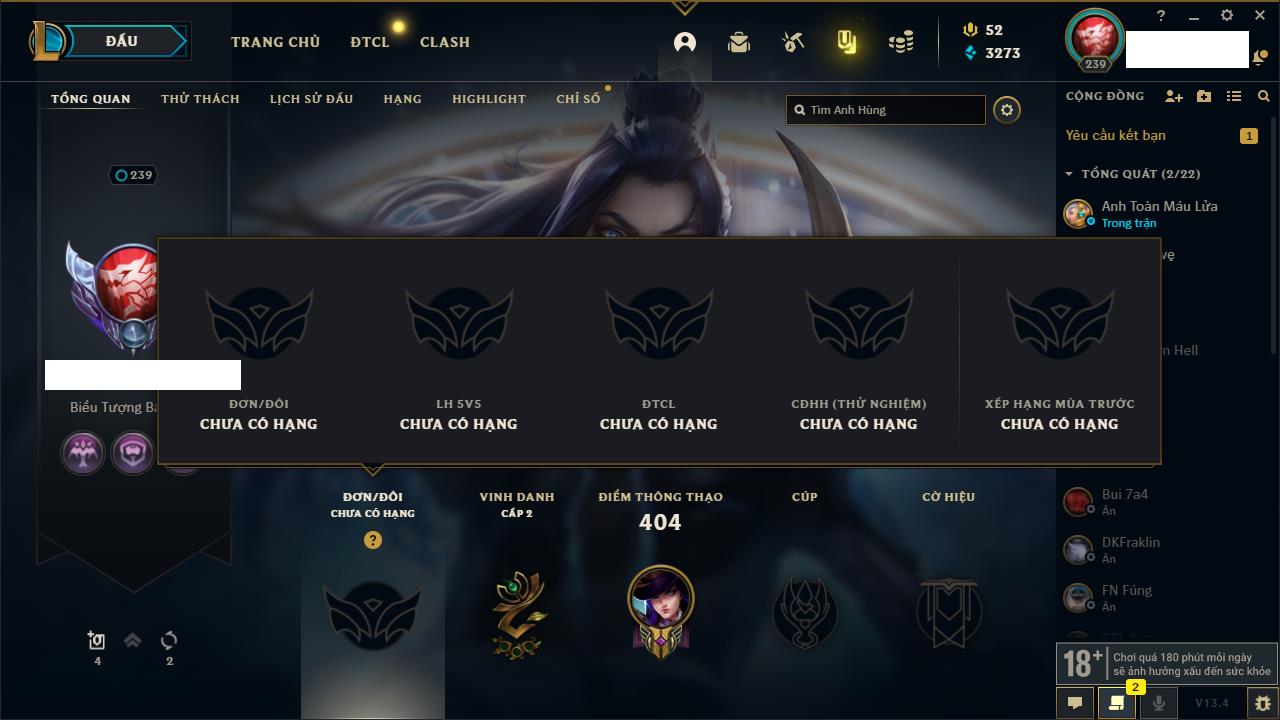Open the Crafting hammer icon

pyautogui.click(x=793, y=42)
